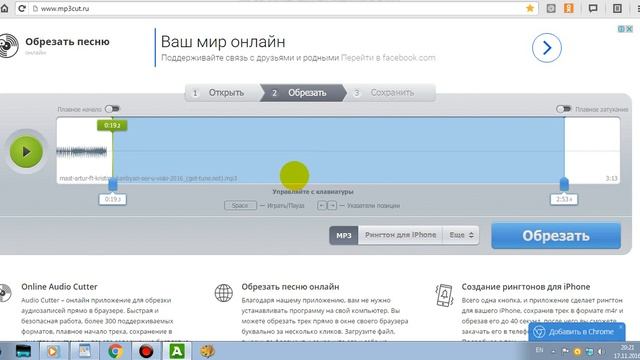This screenshot has width=640, height=360.
Task: Click the ringing phone icon for iPhone ringtones
Action: click(x=444, y=296)
